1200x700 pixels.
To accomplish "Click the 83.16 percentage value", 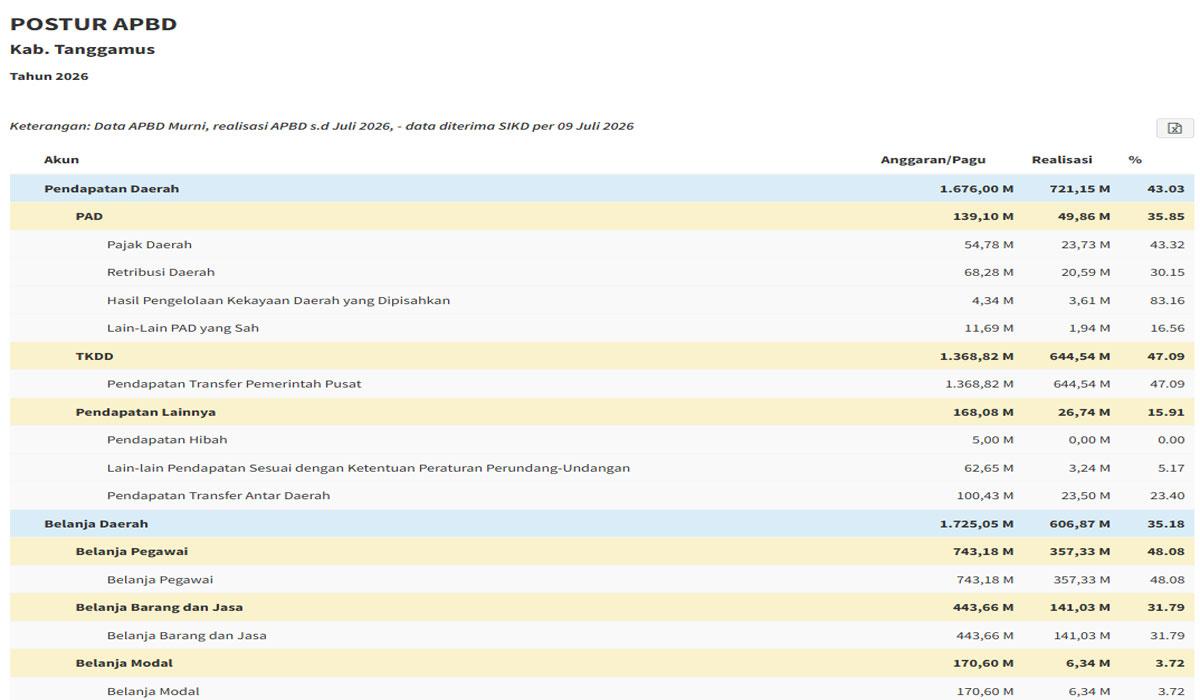I will (x=1168, y=301).
